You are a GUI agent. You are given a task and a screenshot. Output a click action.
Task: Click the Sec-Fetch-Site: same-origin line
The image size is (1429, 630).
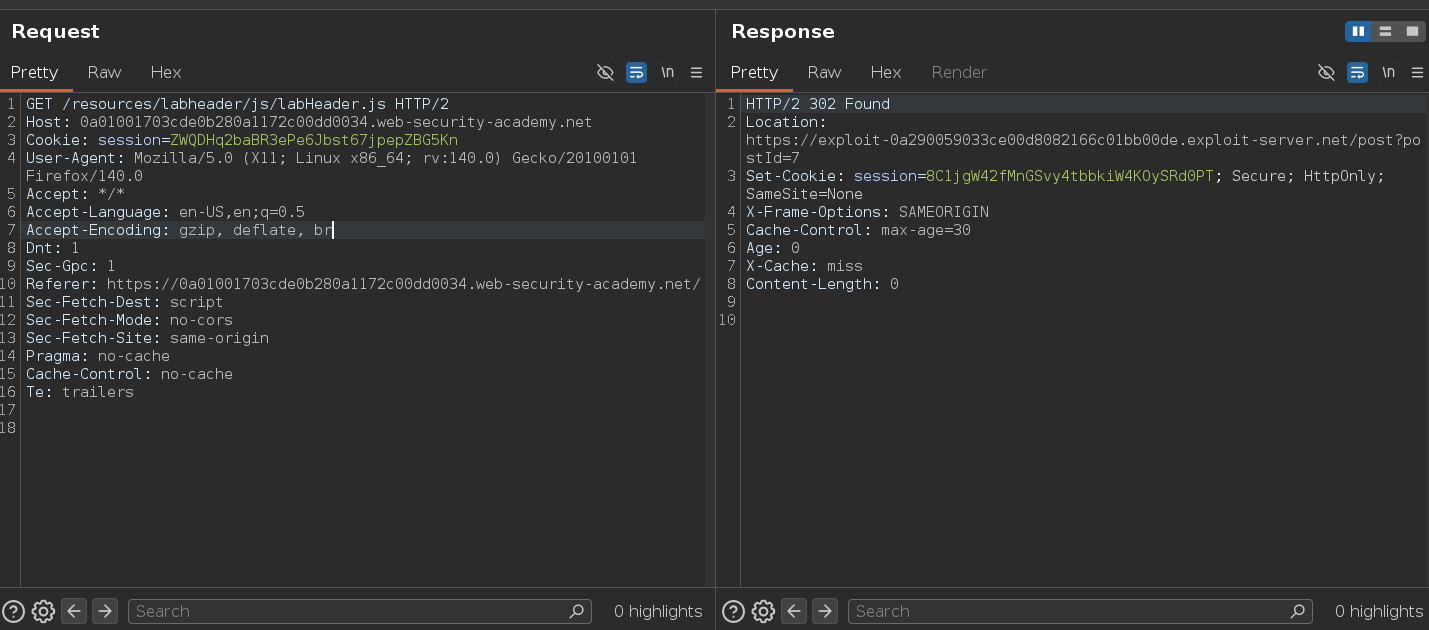tap(147, 338)
